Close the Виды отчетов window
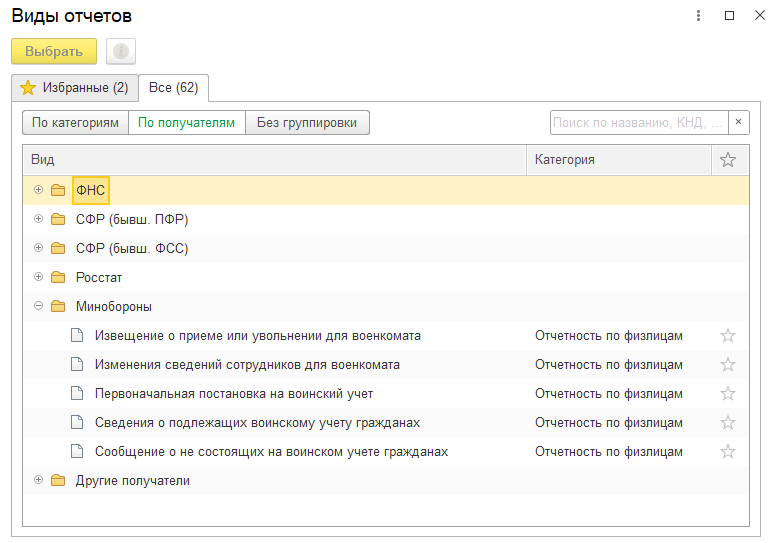 (760, 16)
